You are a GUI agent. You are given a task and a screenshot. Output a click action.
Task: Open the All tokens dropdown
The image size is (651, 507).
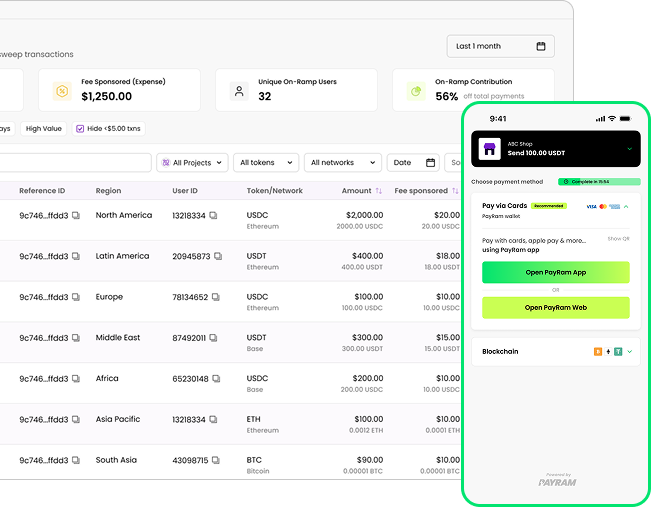pos(266,162)
